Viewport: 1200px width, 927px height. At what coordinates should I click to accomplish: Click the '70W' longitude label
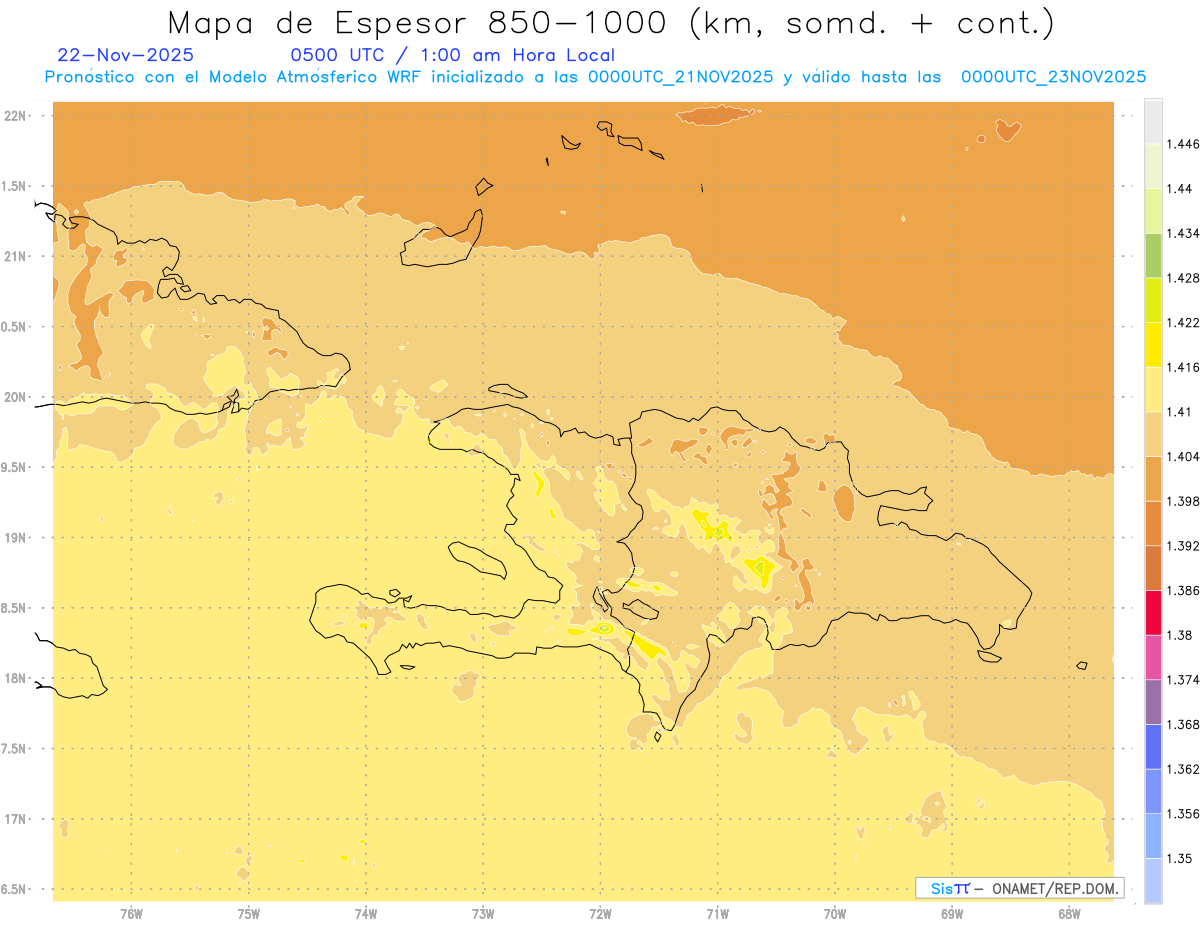[835, 914]
